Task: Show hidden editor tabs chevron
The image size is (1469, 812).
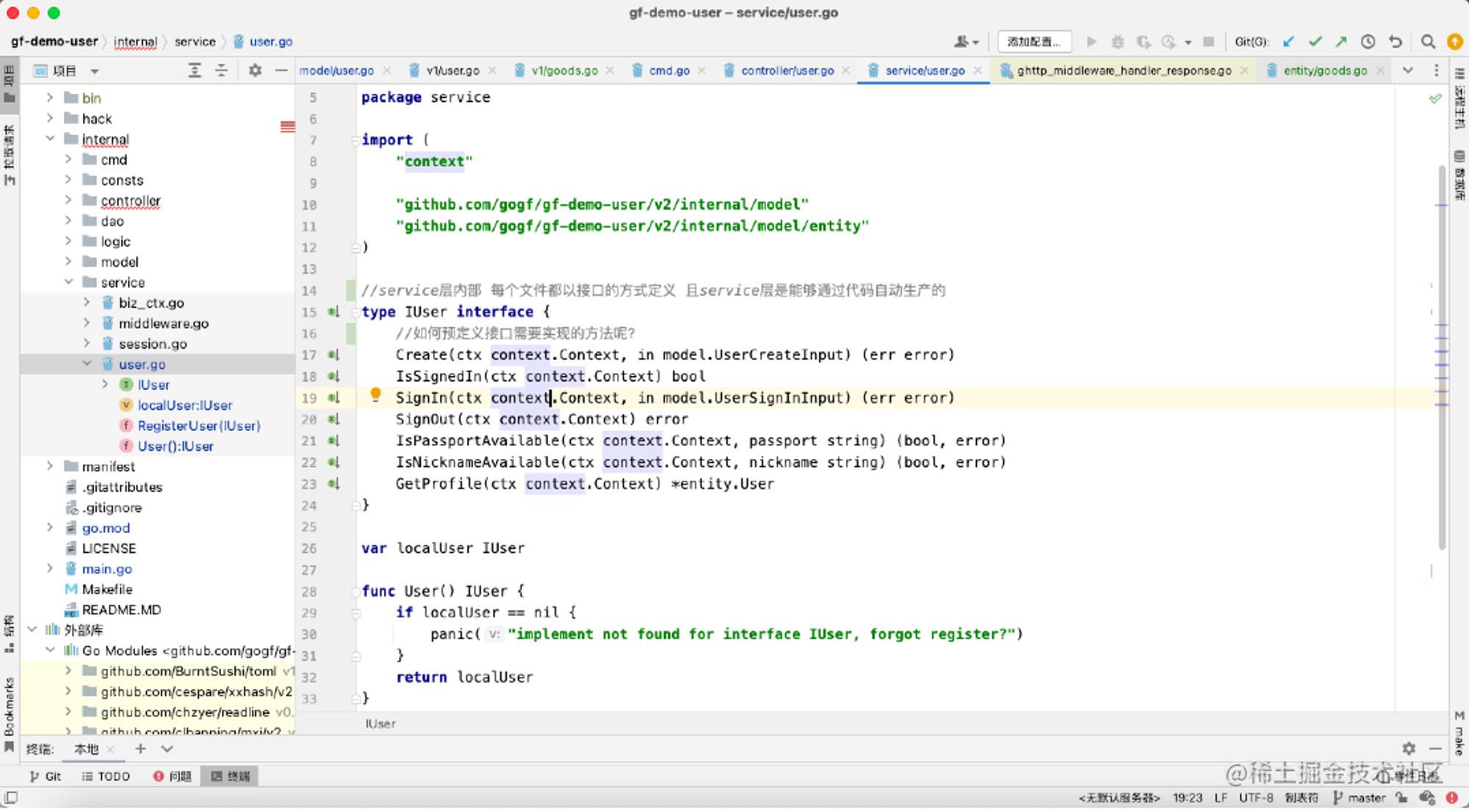Action: pos(1407,70)
